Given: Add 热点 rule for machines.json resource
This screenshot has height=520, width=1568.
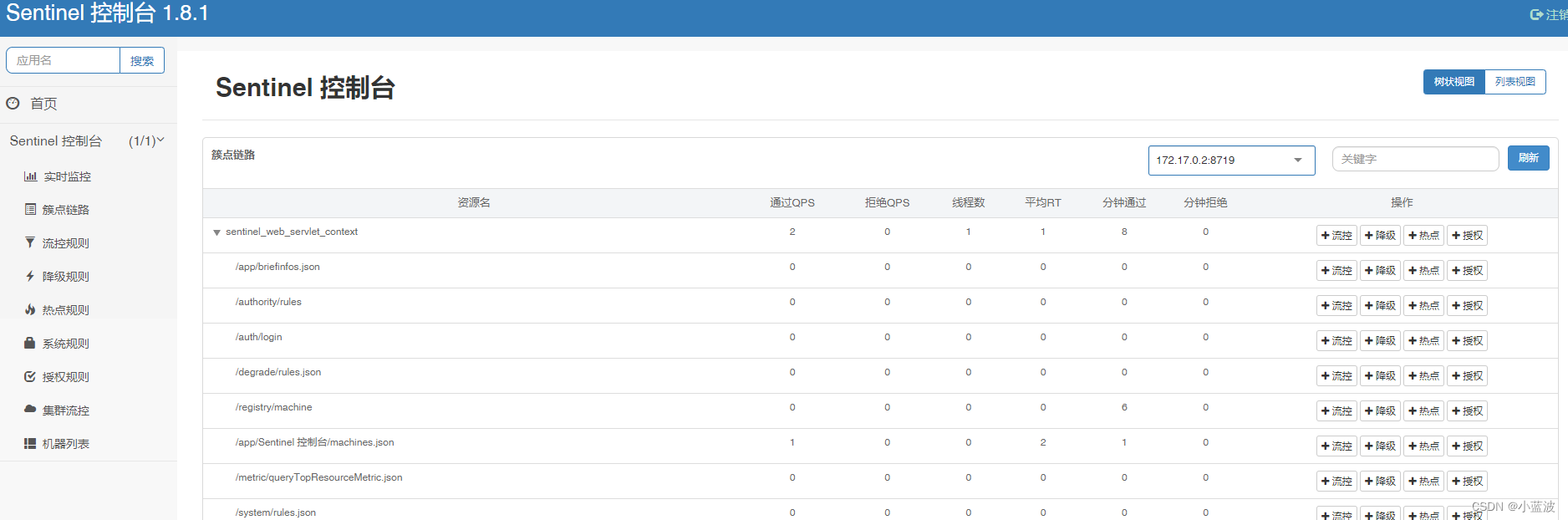Looking at the screenshot, I should 1423,446.
